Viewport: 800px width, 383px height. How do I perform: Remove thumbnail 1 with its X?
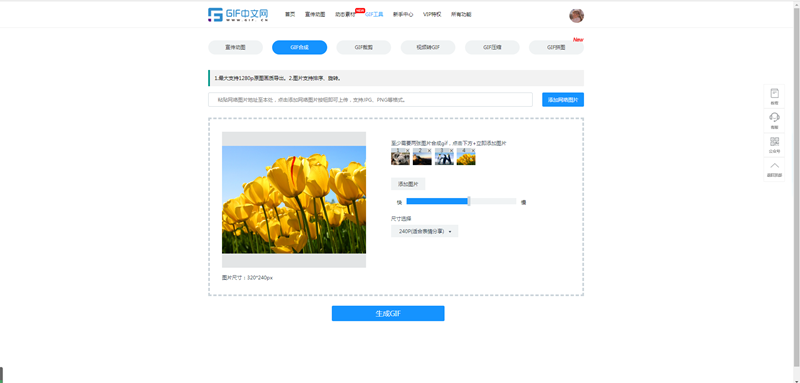(408, 150)
